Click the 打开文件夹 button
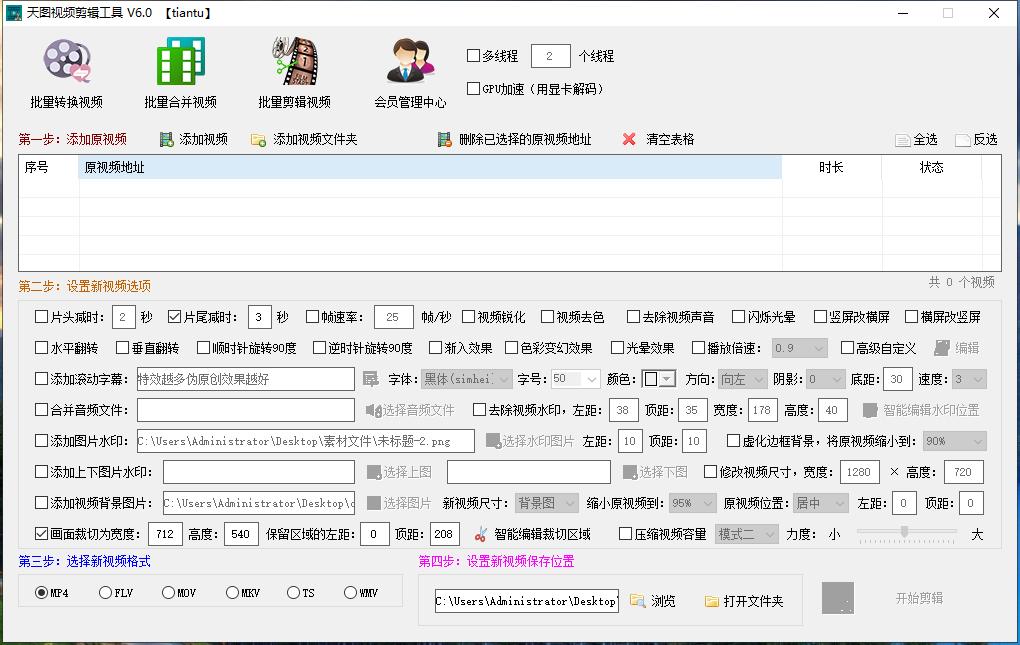This screenshot has height=645, width=1020. pyautogui.click(x=744, y=601)
